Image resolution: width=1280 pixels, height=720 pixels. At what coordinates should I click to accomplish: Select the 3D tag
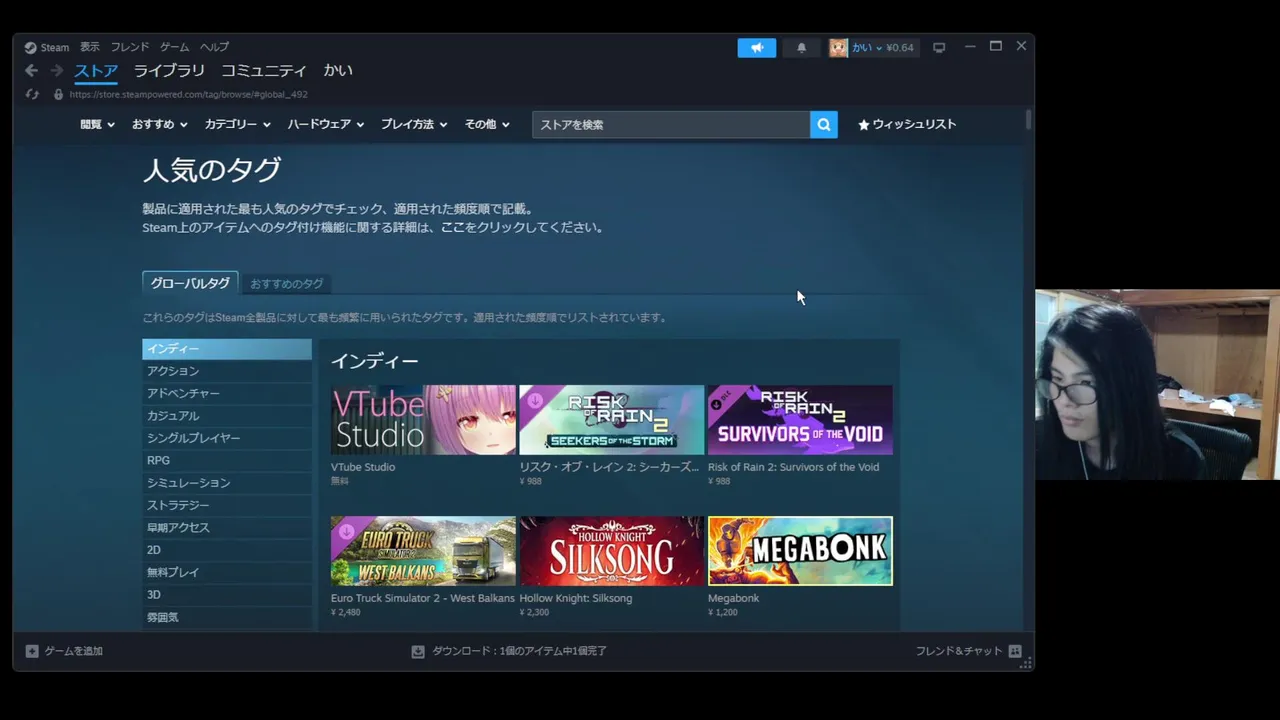227,595
